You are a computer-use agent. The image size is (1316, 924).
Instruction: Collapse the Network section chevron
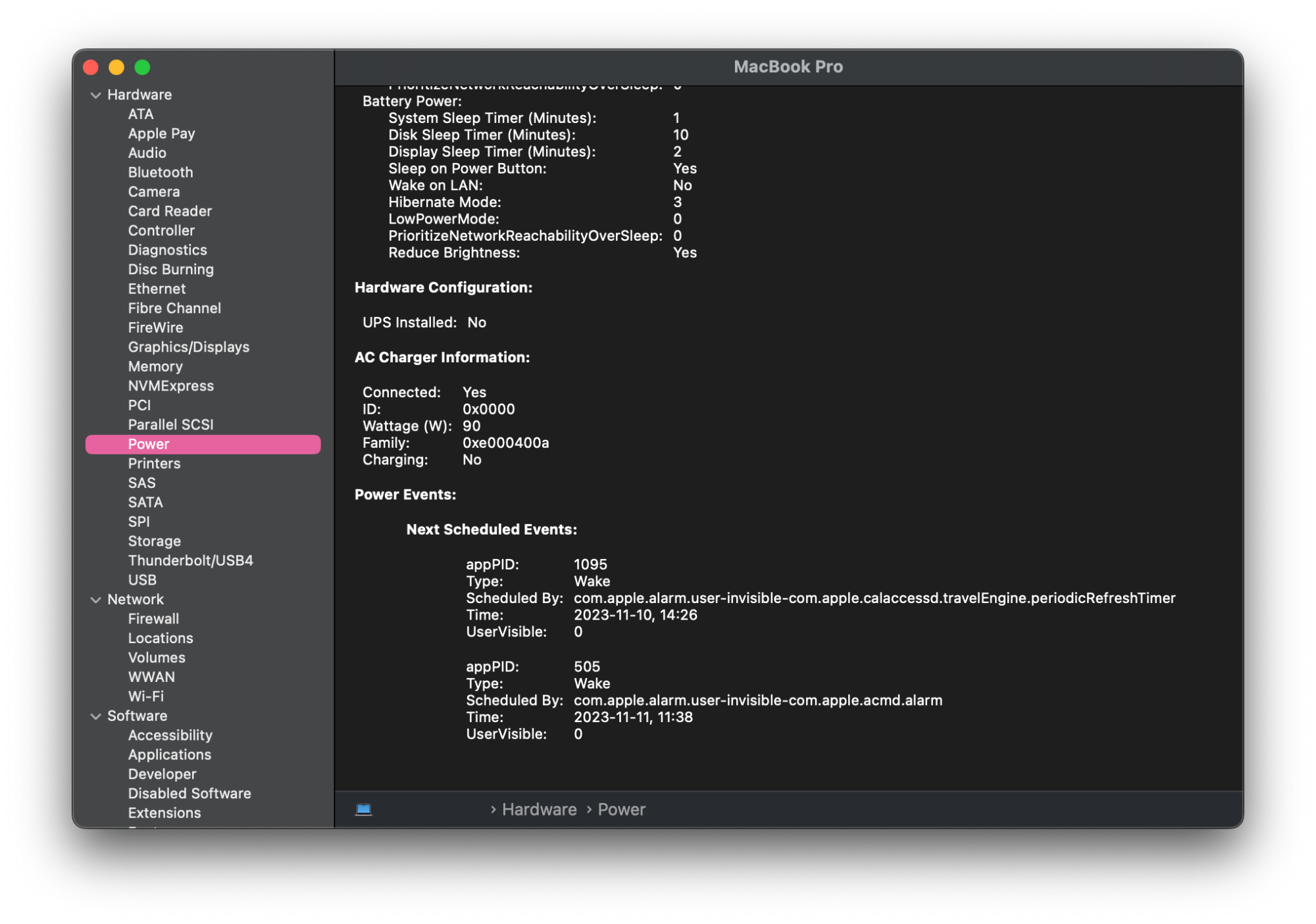[x=96, y=600]
